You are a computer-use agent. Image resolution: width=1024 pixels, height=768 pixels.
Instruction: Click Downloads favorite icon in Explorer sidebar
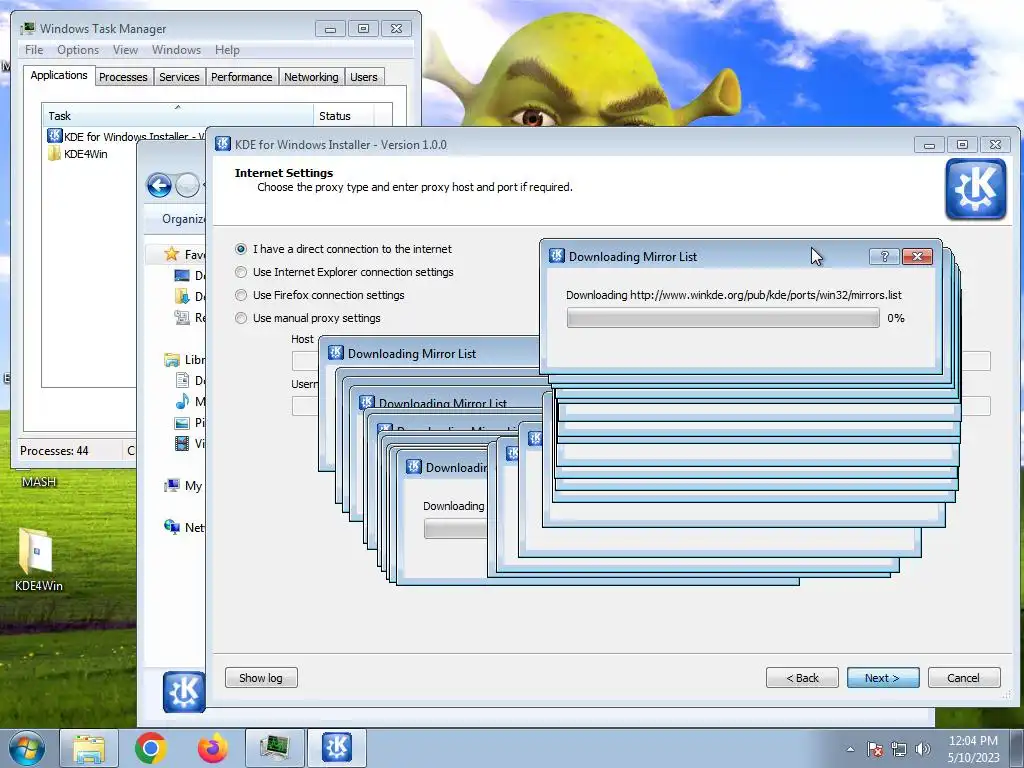(182, 296)
